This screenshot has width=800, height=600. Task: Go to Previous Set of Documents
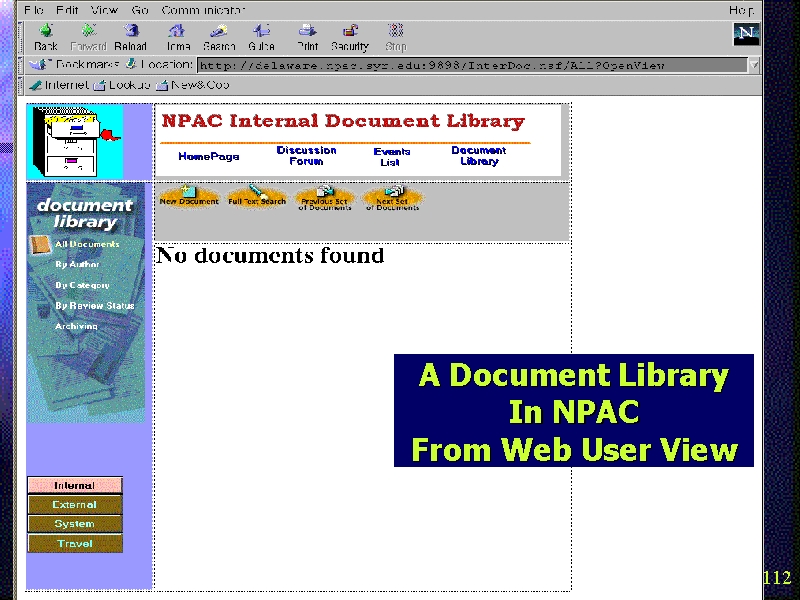pos(324,198)
